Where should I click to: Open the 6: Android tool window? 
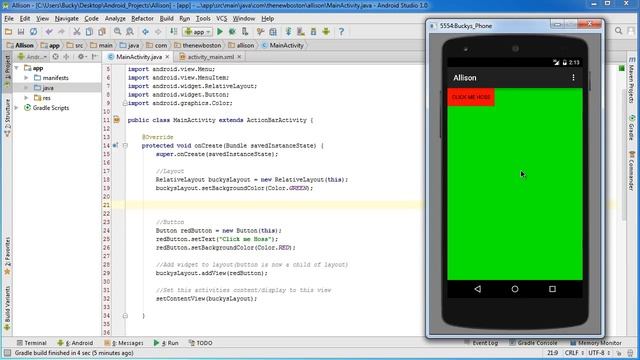[x=76, y=343]
